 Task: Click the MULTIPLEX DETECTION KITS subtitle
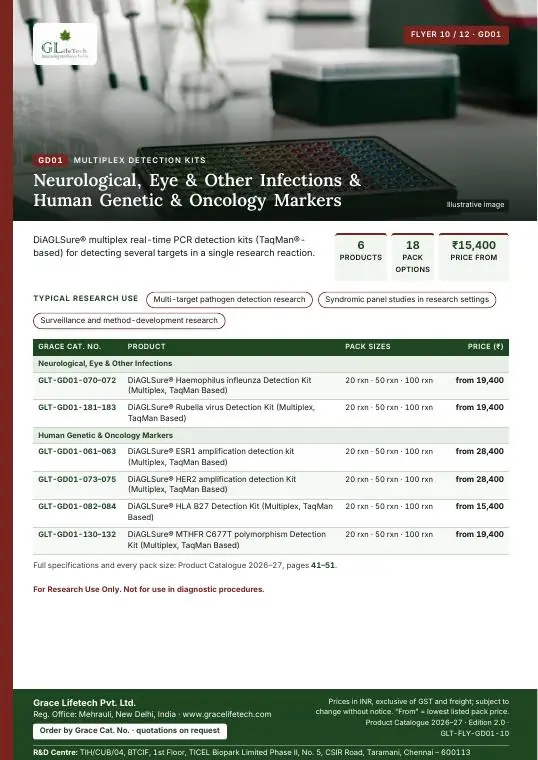click(140, 160)
